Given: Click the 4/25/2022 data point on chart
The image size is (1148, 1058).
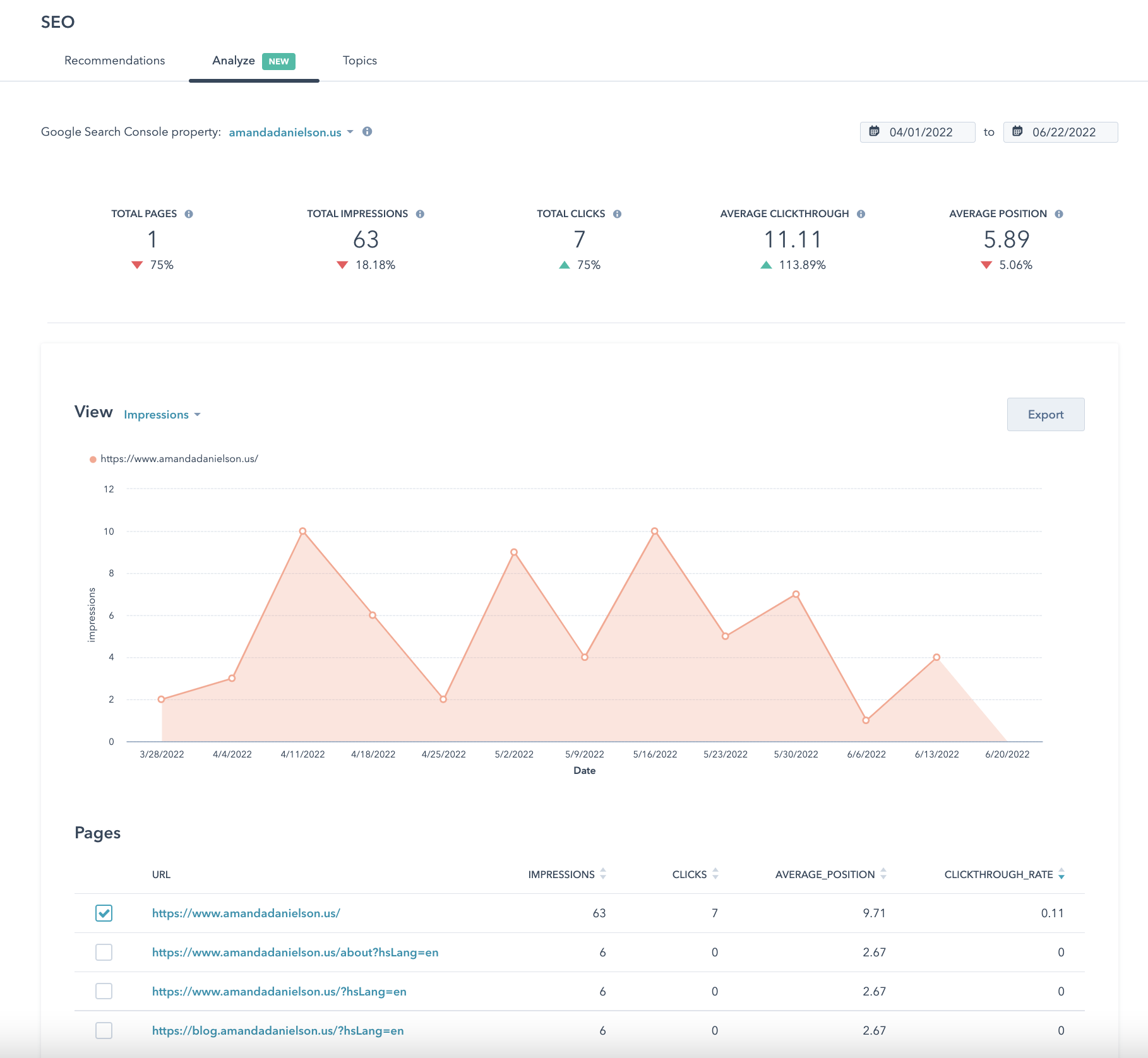Looking at the screenshot, I should coord(443,699).
